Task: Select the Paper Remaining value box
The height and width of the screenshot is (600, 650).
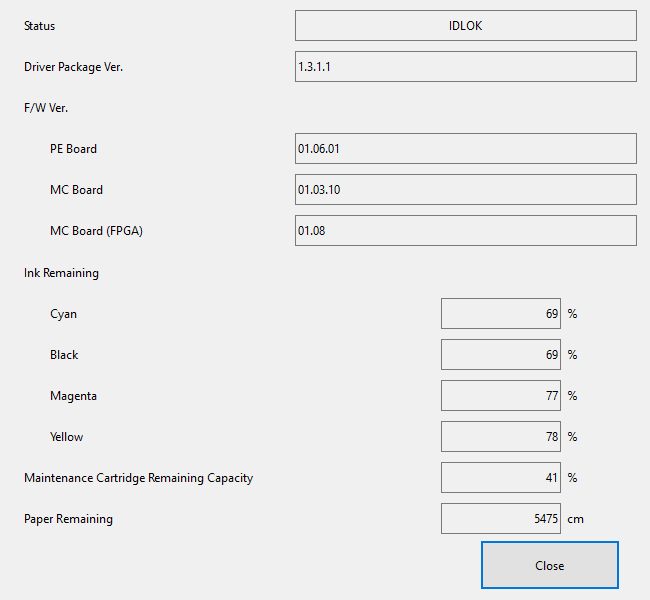Action: pos(500,519)
